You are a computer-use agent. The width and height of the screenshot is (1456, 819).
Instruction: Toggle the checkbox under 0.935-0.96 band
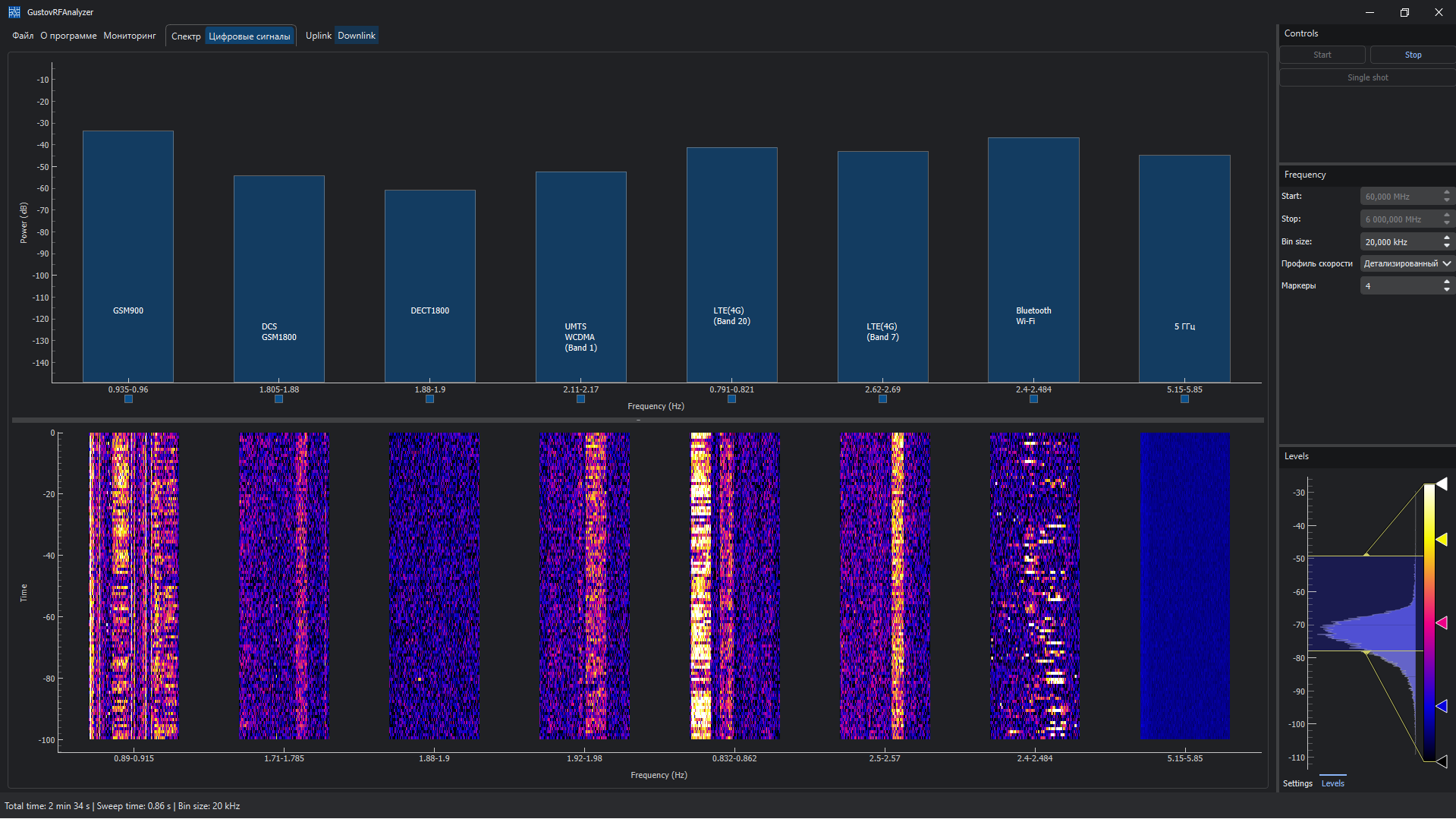coord(128,399)
